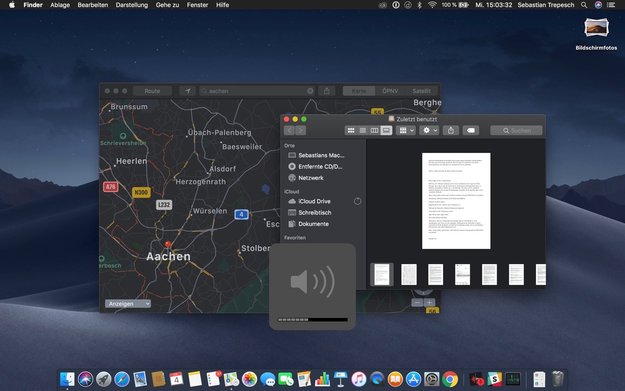625x391 pixels.
Task: Select third document thumbnail in gallery strip
Action: pyautogui.click(x=435, y=274)
